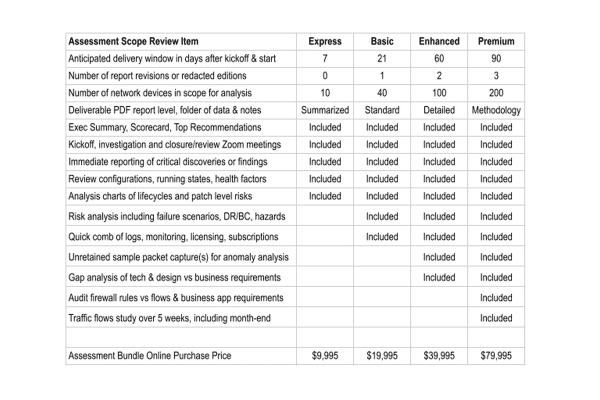The height and width of the screenshot is (400, 600).
Task: Select the $79,995 Premium price
Action: pyautogui.click(x=496, y=356)
